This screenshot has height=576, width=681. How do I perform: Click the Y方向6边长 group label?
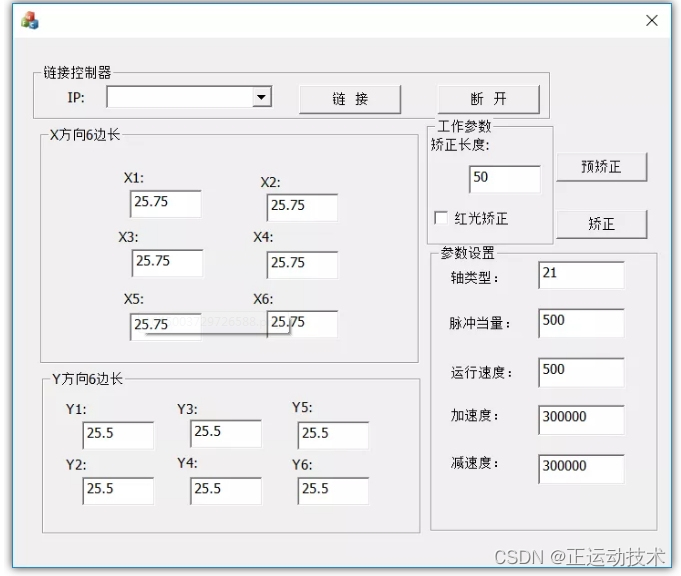coord(87,379)
